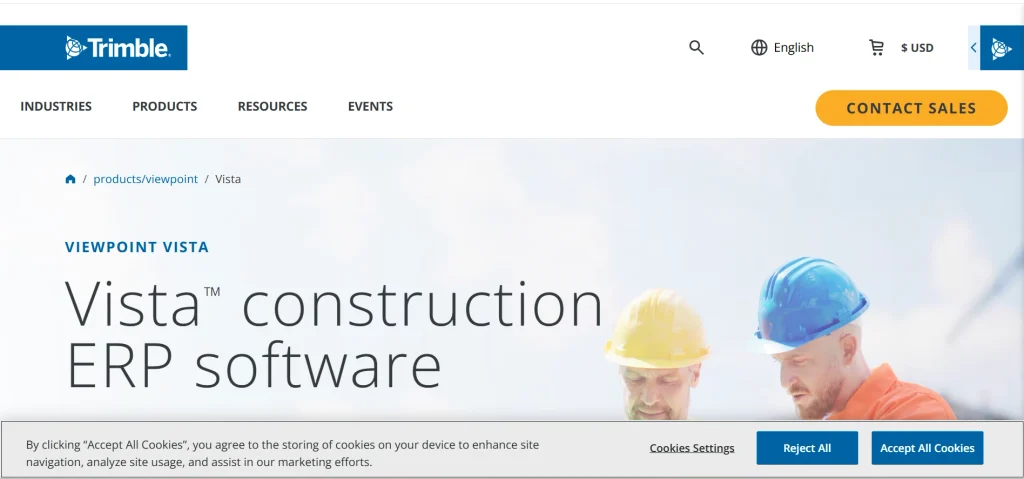The height and width of the screenshot is (479, 1024).
Task: Expand the side panel chevron arrow
Action: 974,48
